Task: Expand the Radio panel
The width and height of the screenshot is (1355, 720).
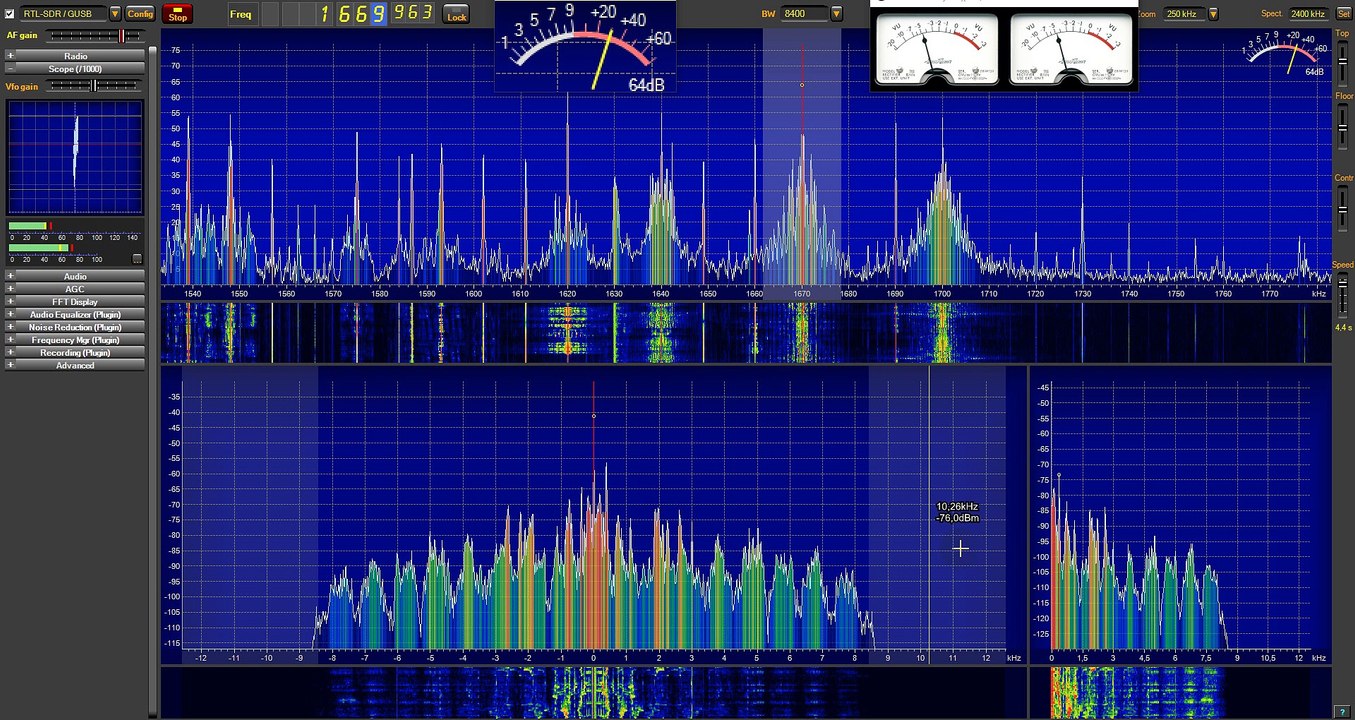Action: (75, 56)
